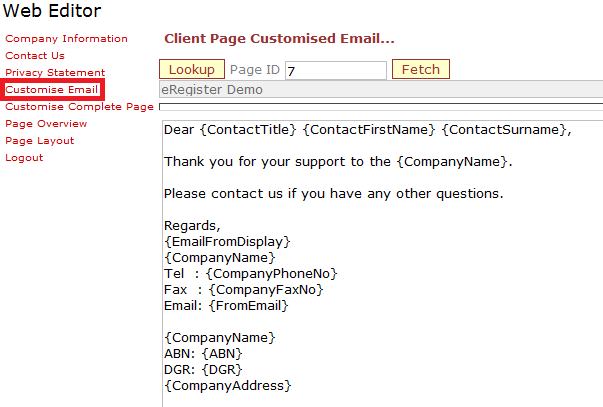Click the Web Editor title
This screenshot has height=407, width=603.
[51, 12]
